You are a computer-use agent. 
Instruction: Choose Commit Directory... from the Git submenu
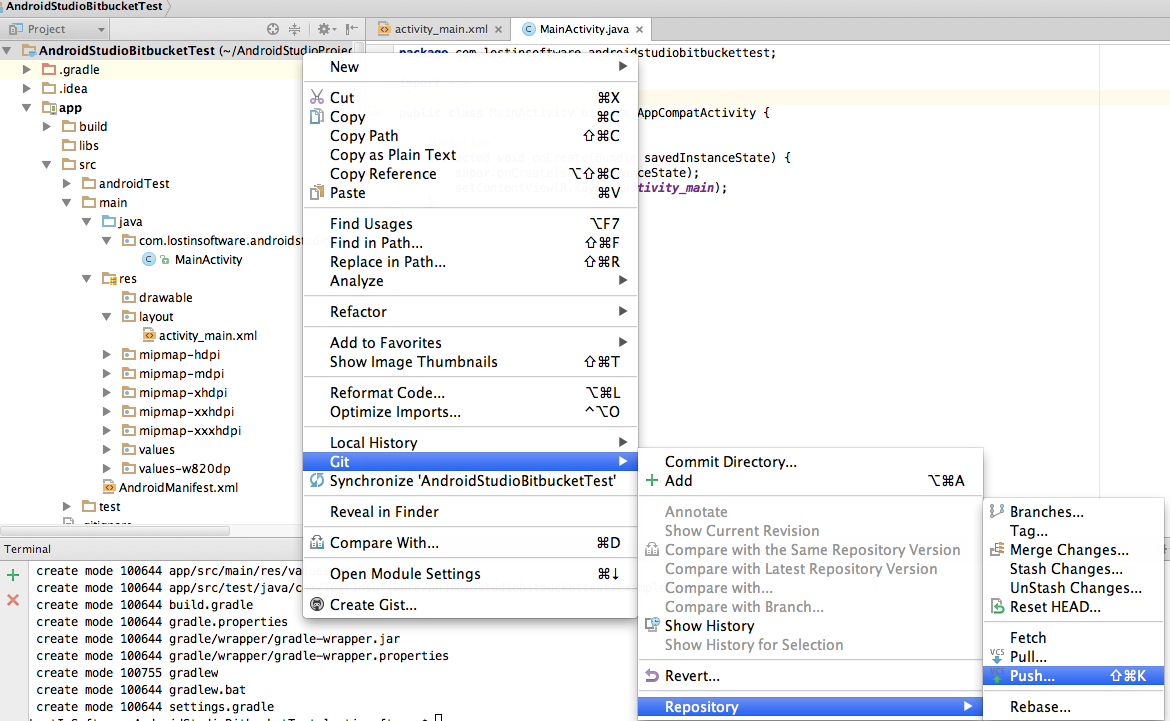pyautogui.click(x=730, y=462)
